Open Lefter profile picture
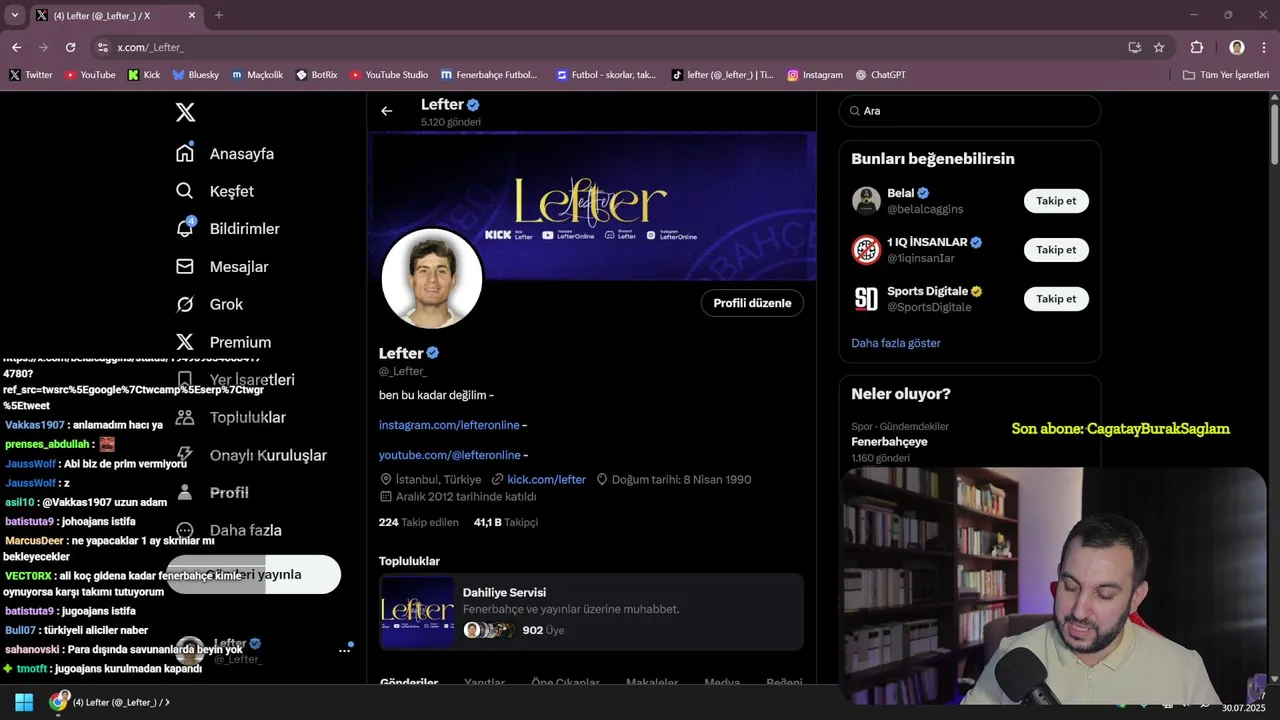This screenshot has width=1280, height=720. coord(432,279)
